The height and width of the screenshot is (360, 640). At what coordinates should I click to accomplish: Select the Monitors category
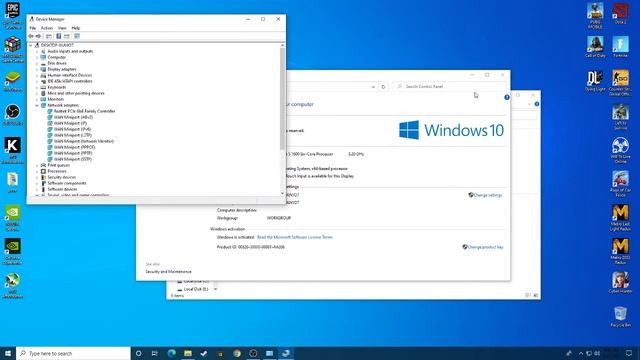(x=56, y=99)
